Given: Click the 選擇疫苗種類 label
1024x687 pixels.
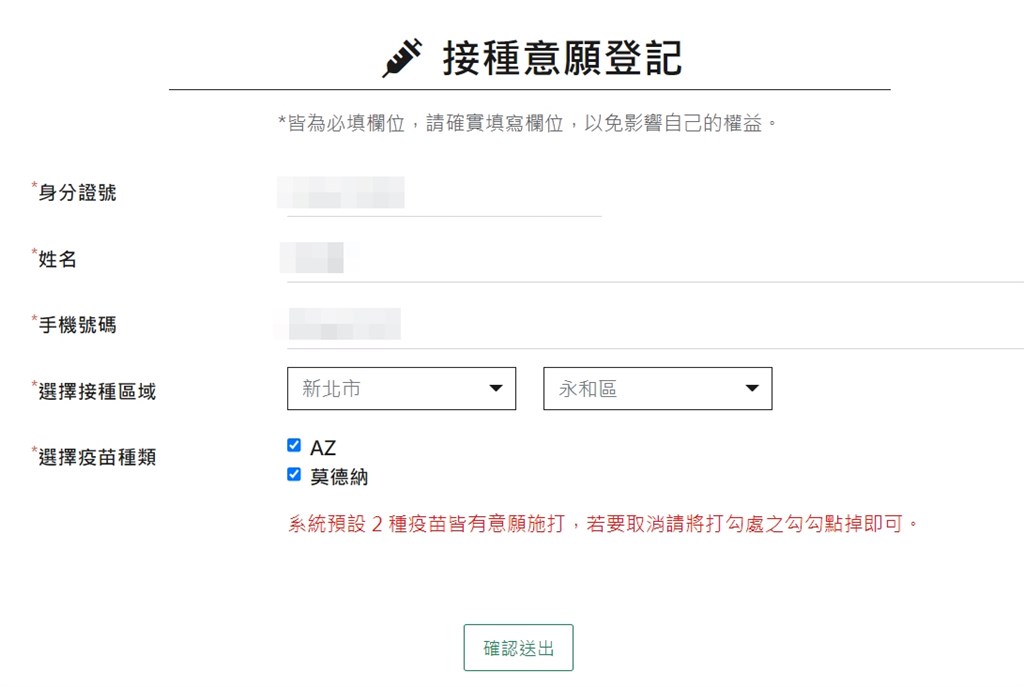Looking at the screenshot, I should [x=97, y=458].
